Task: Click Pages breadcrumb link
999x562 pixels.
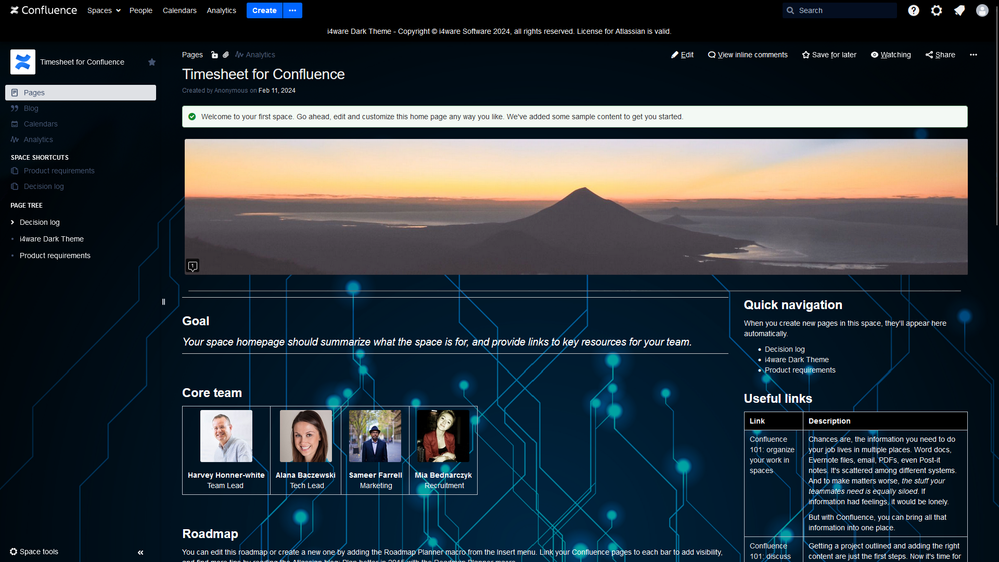Action: click(x=192, y=55)
